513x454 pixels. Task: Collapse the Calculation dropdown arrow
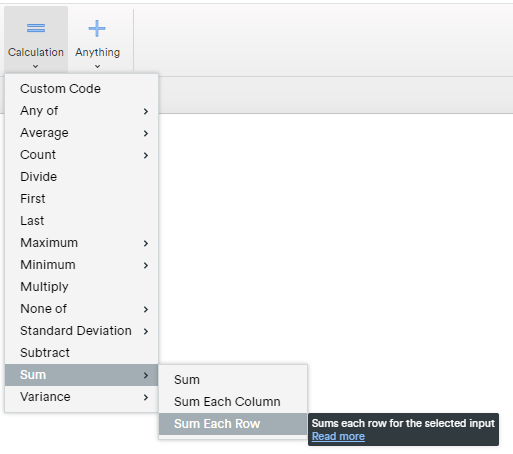[36, 66]
